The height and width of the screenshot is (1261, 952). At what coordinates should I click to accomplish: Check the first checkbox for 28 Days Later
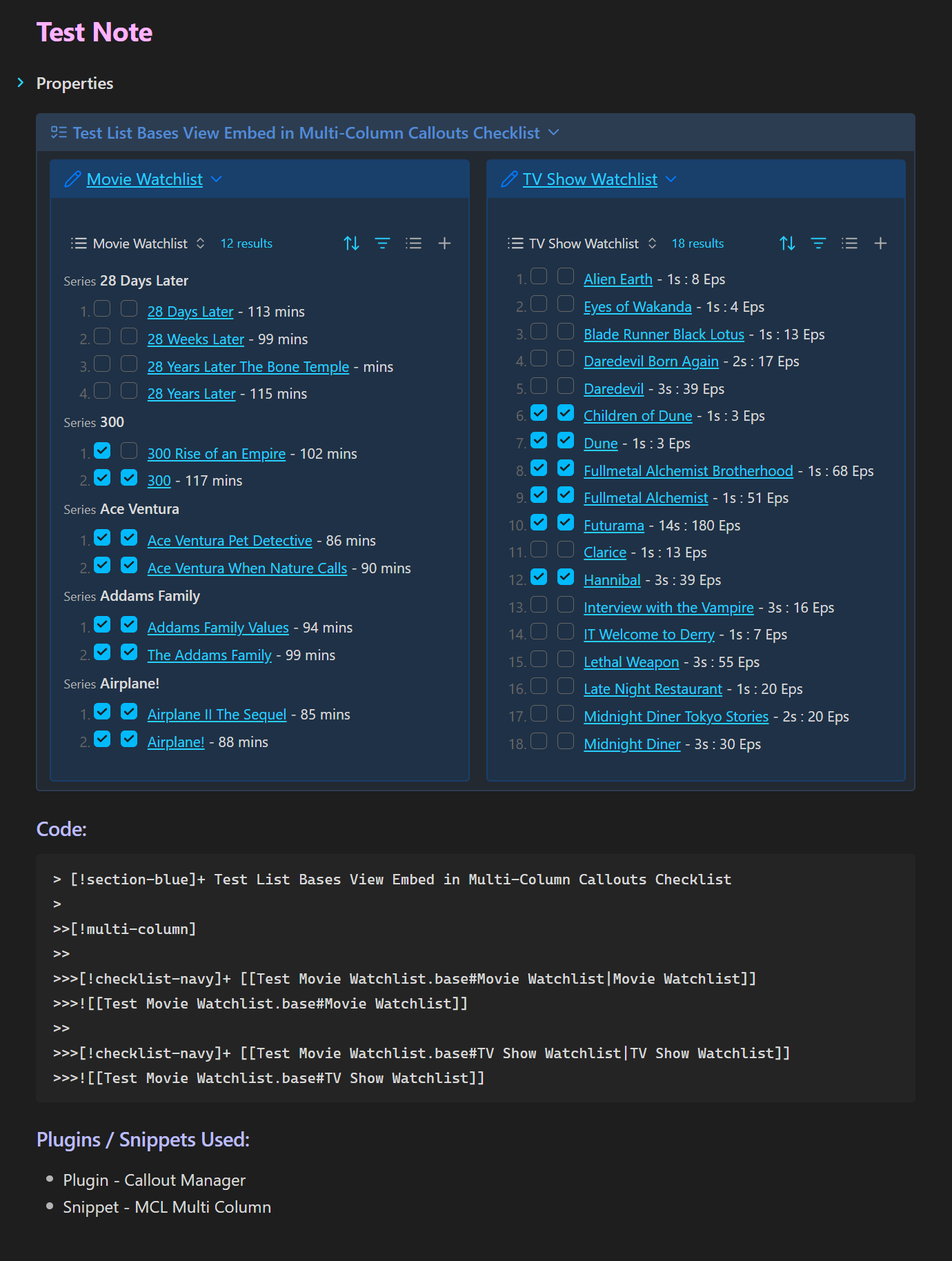tap(102, 309)
